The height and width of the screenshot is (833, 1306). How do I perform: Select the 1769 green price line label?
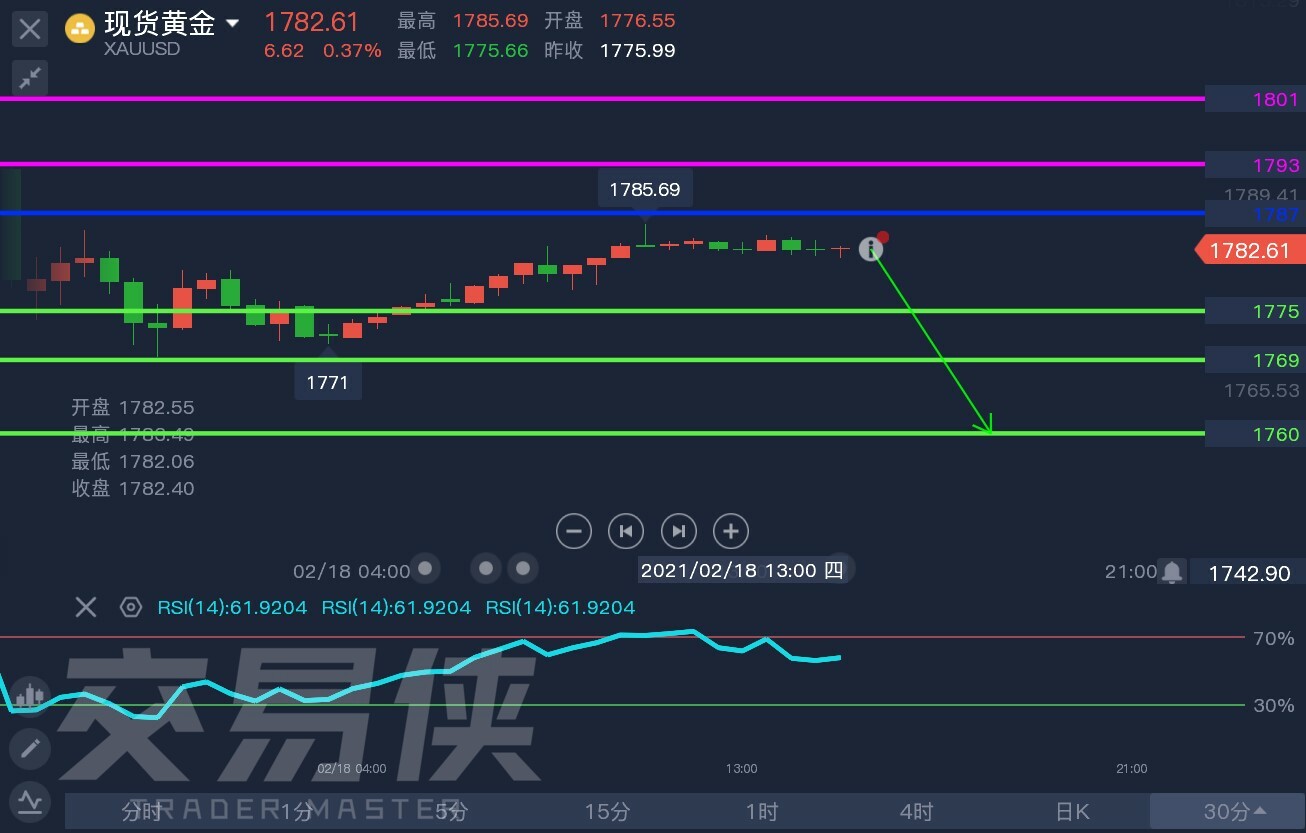[x=1255, y=360]
